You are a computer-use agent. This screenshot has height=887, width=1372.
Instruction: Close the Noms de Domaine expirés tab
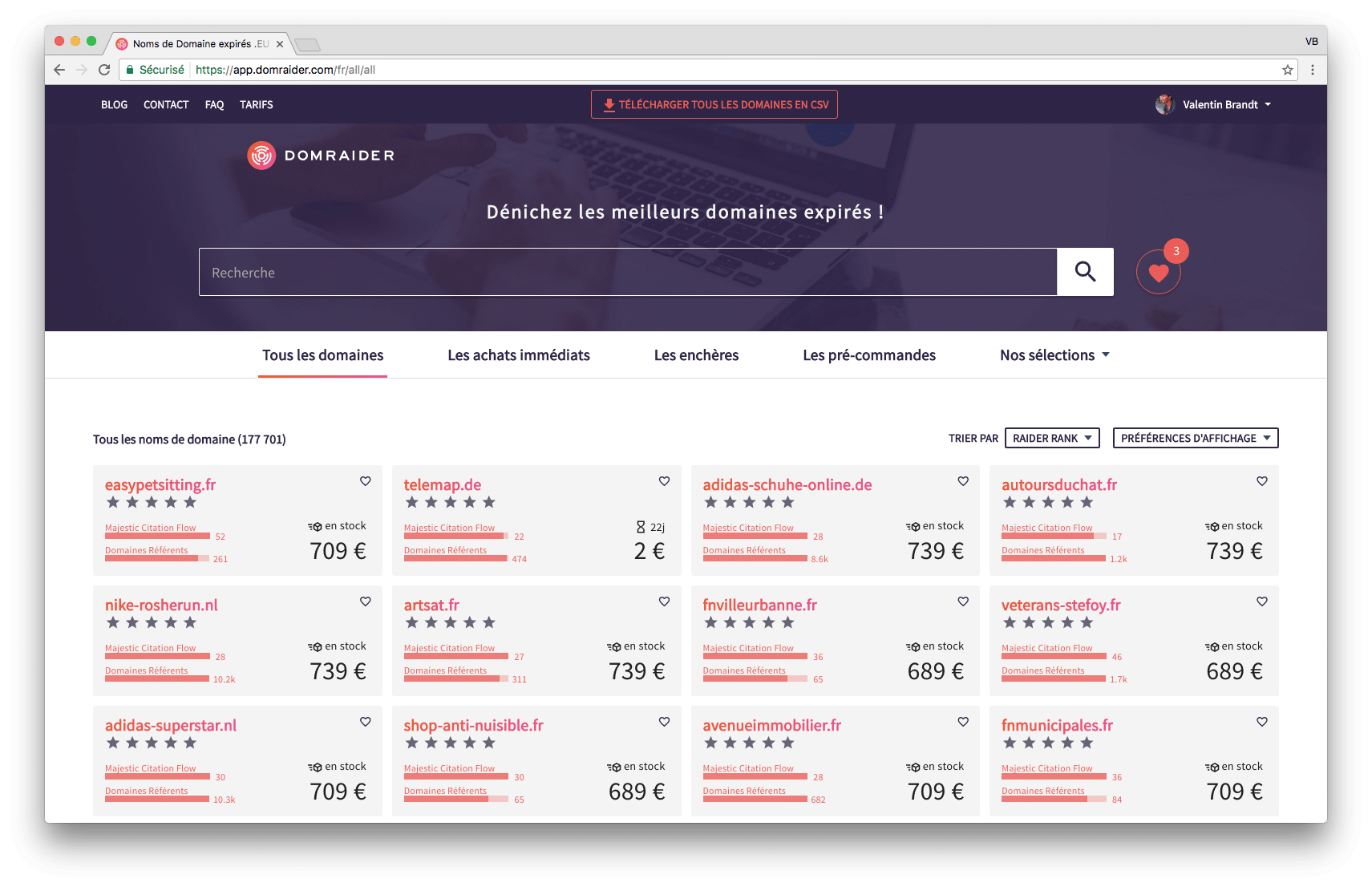click(x=280, y=44)
